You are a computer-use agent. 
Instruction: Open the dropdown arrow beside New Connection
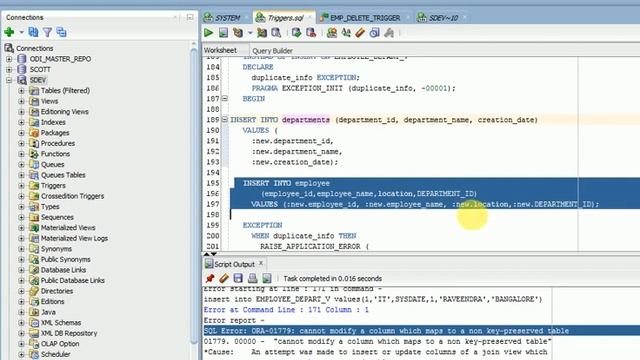21,32
